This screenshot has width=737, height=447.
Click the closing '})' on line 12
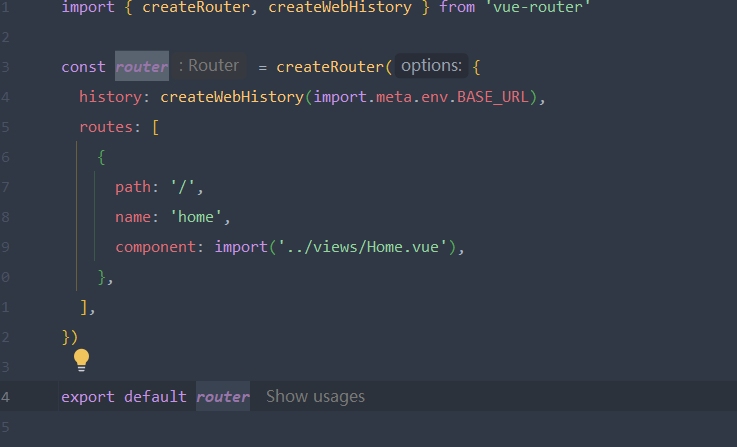(70, 337)
